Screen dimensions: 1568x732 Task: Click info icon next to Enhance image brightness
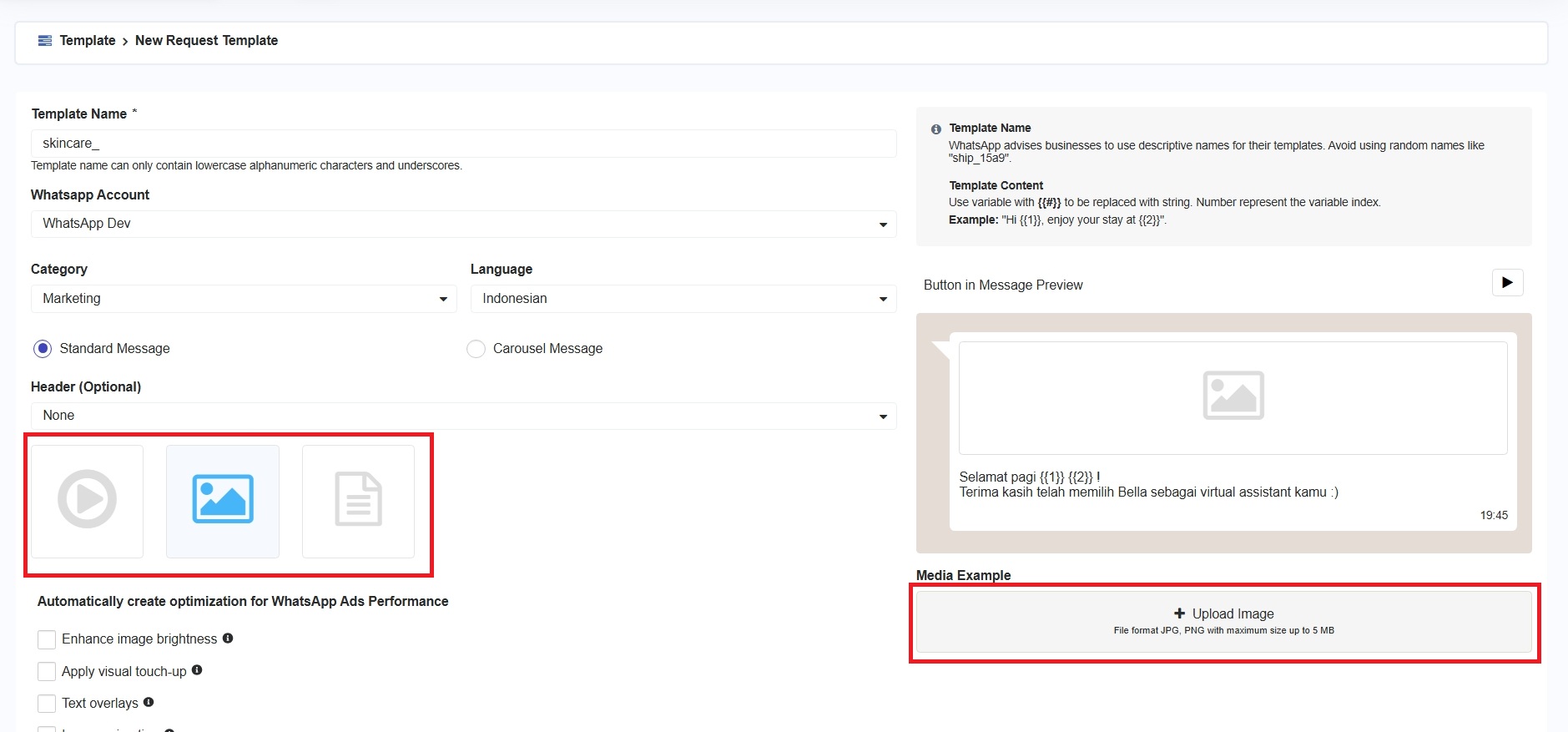tap(228, 639)
